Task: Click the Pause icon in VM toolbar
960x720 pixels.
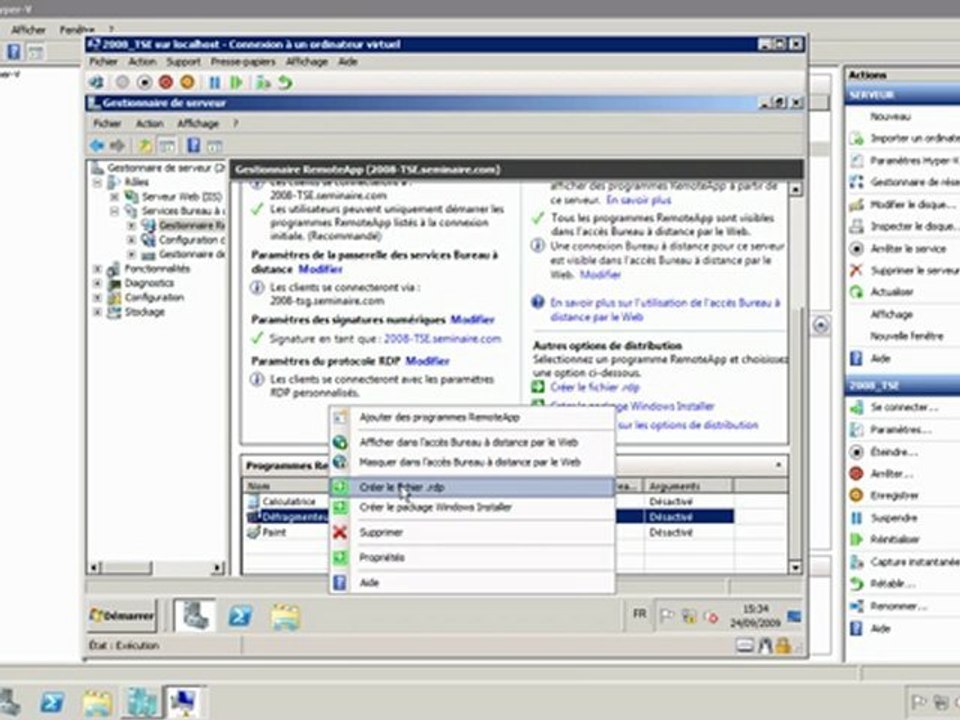Action: [214, 82]
